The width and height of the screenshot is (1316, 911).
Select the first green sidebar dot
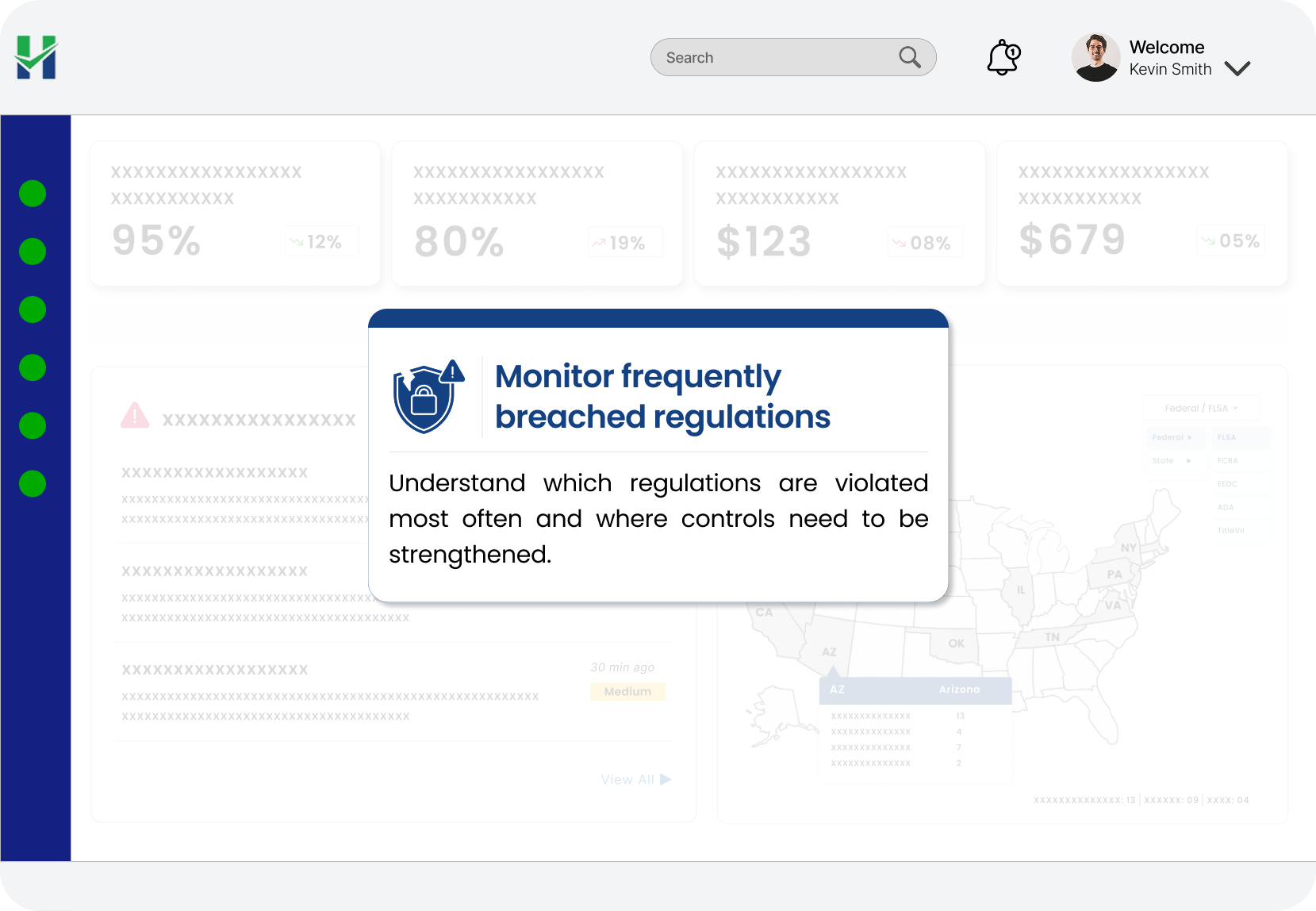[x=33, y=194]
